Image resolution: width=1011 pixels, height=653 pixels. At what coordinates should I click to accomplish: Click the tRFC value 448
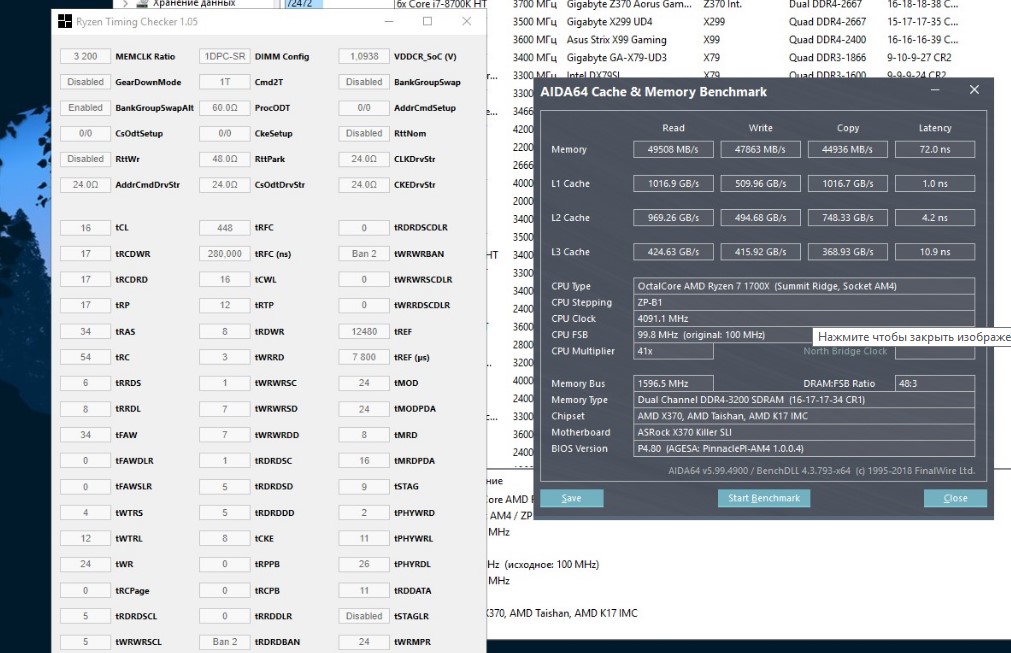point(224,228)
